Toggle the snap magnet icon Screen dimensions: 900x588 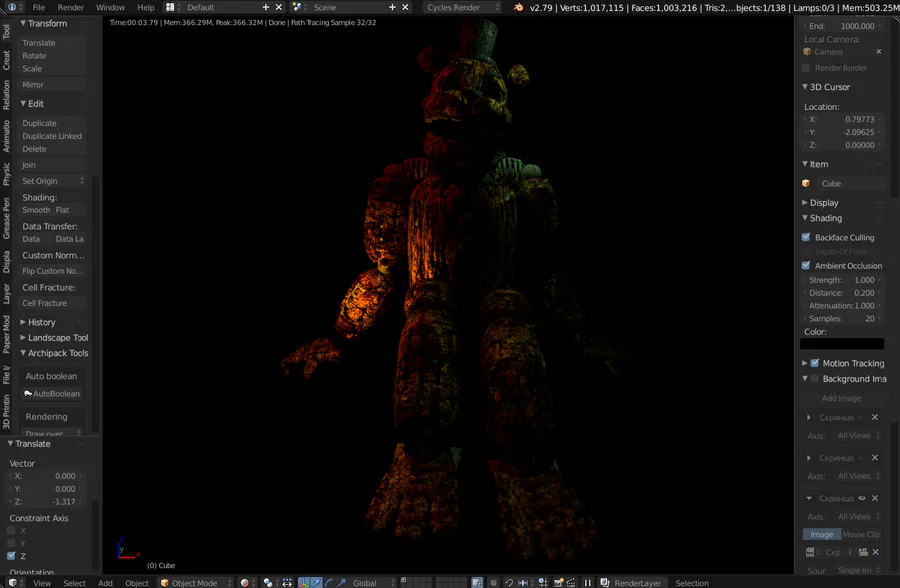(509, 583)
